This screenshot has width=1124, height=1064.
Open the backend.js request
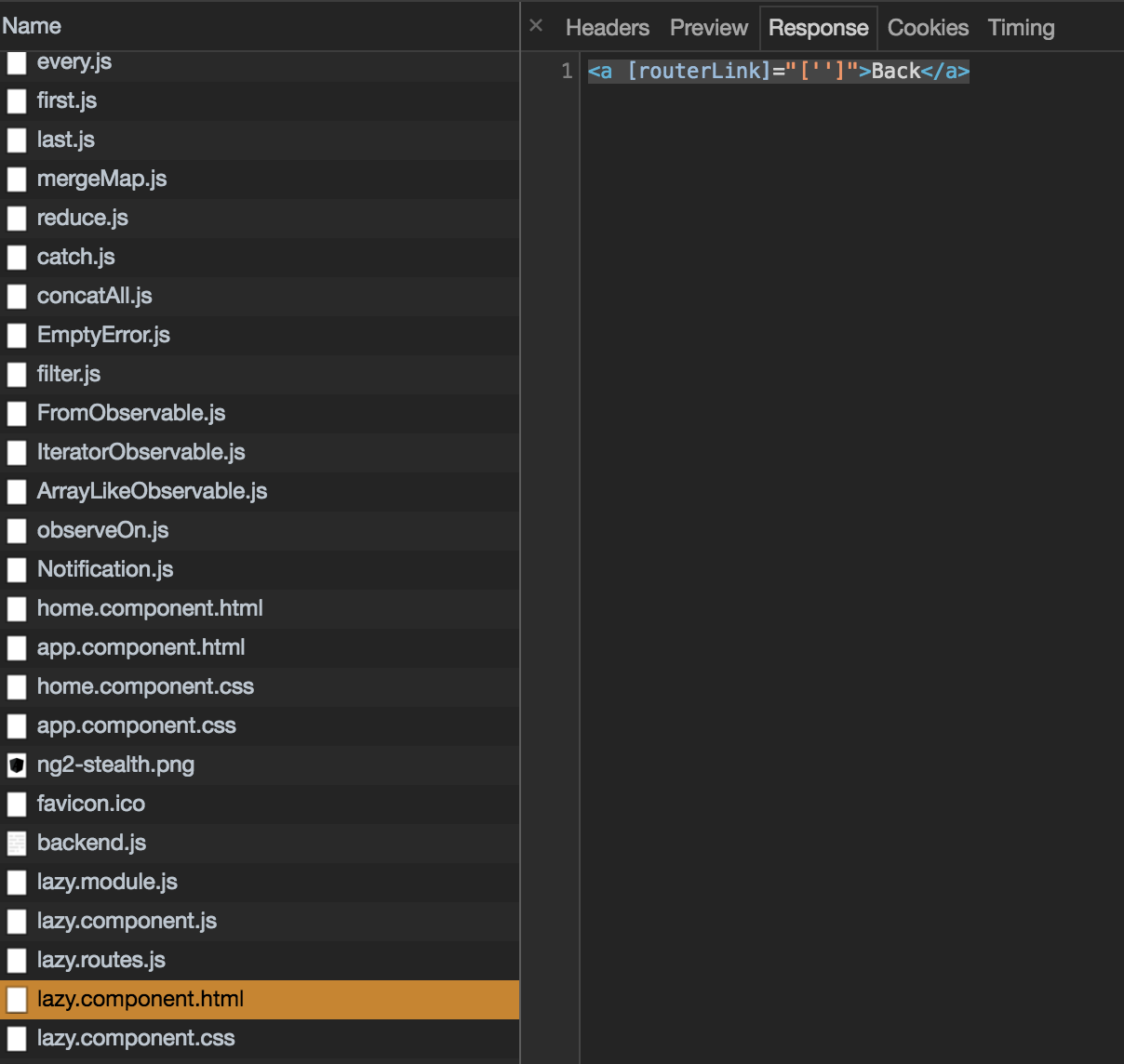(260, 843)
